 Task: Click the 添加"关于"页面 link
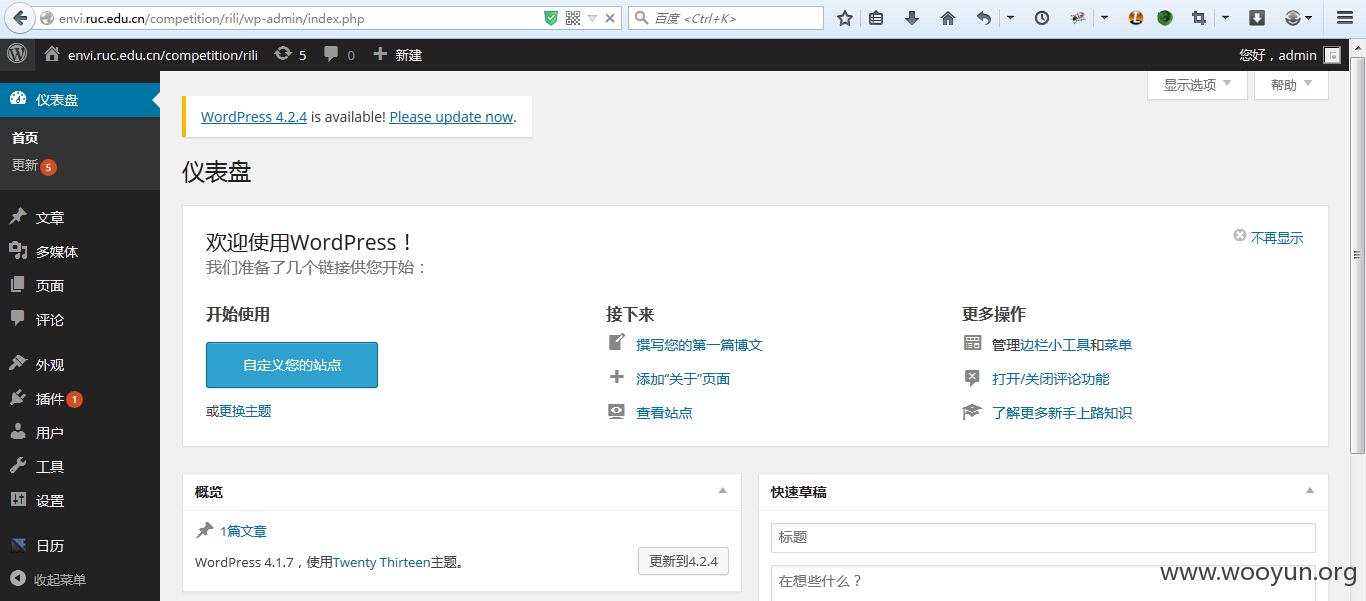point(683,379)
